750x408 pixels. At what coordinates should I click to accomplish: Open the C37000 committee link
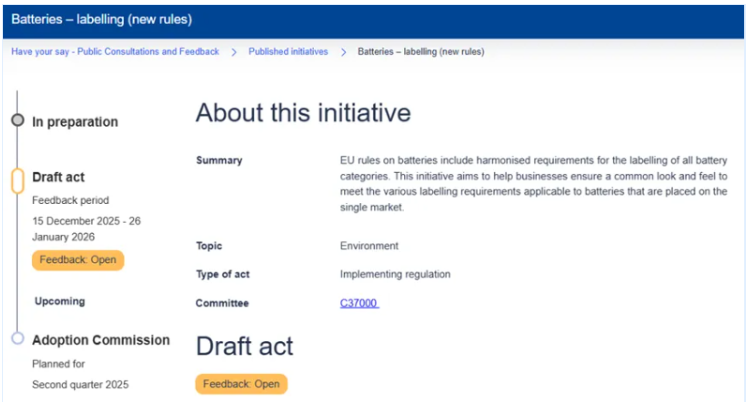point(359,303)
